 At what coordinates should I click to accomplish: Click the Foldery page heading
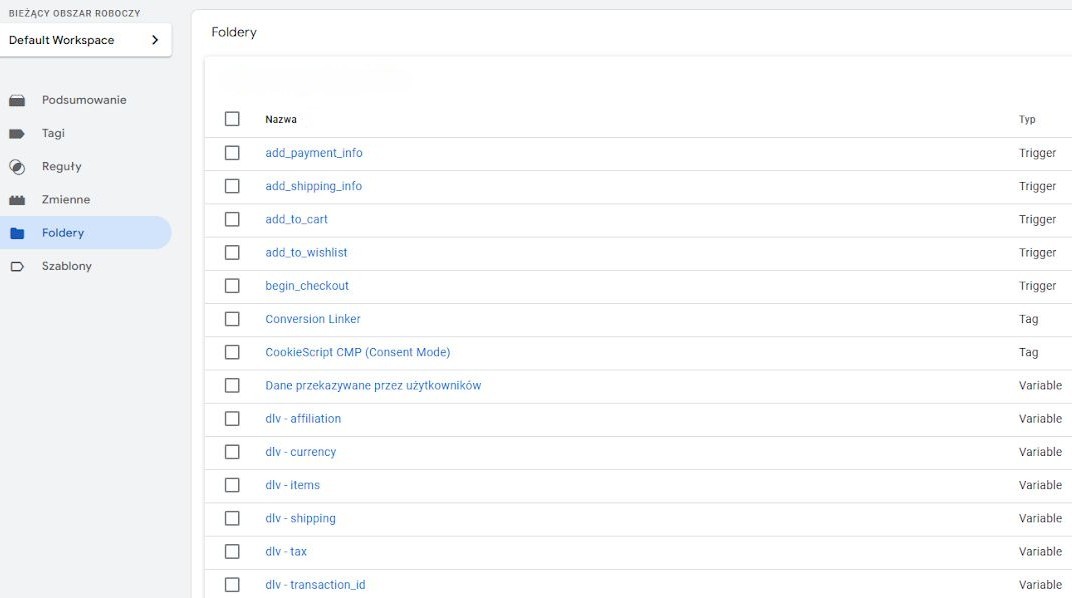234,32
